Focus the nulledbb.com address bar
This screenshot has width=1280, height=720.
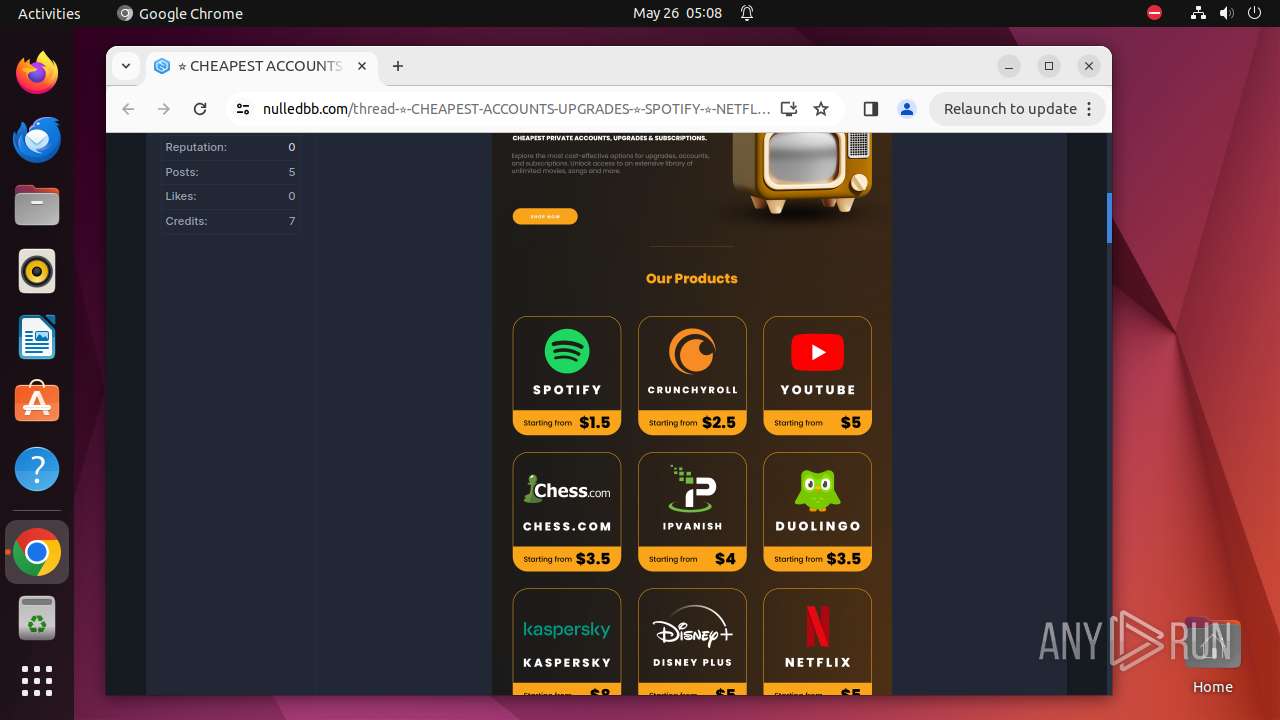click(x=516, y=109)
